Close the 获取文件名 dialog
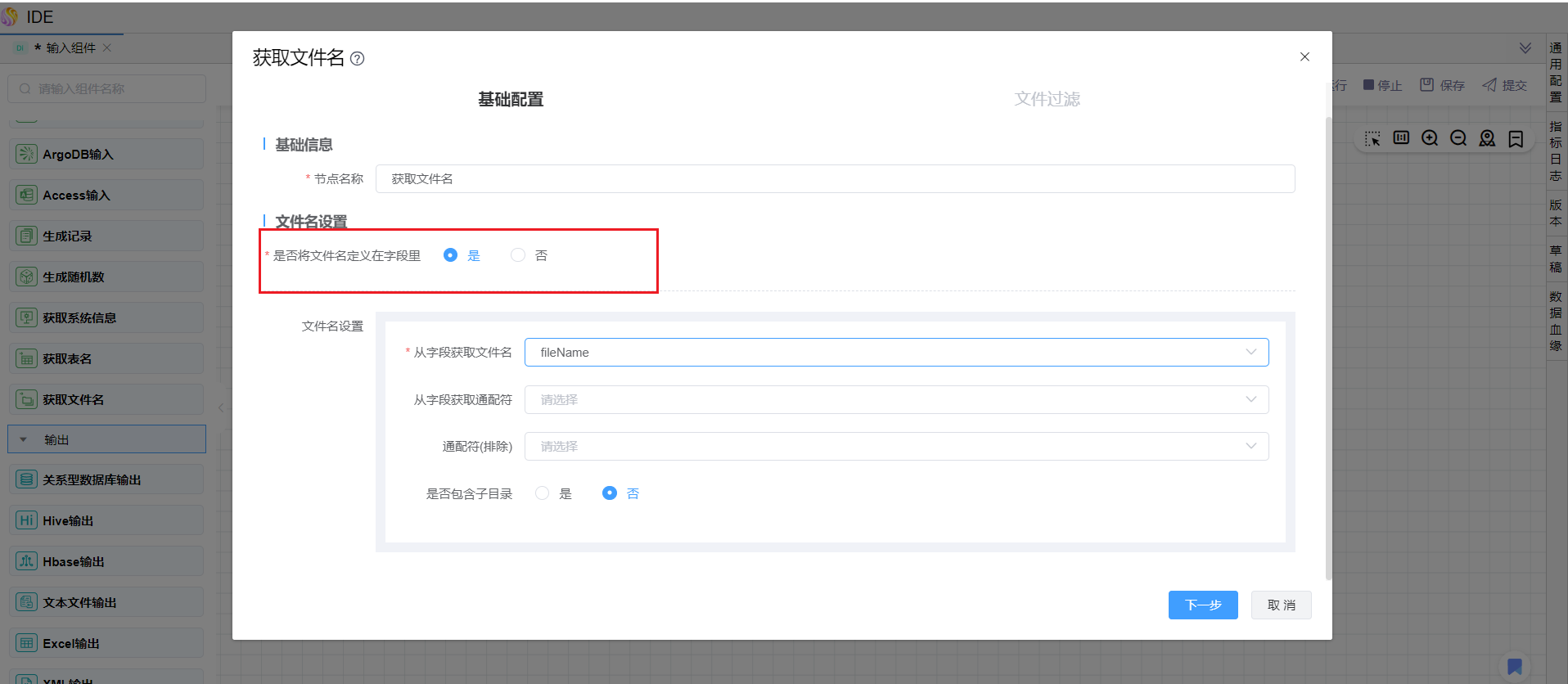Screen dimensions: 1568x684 point(1304,56)
